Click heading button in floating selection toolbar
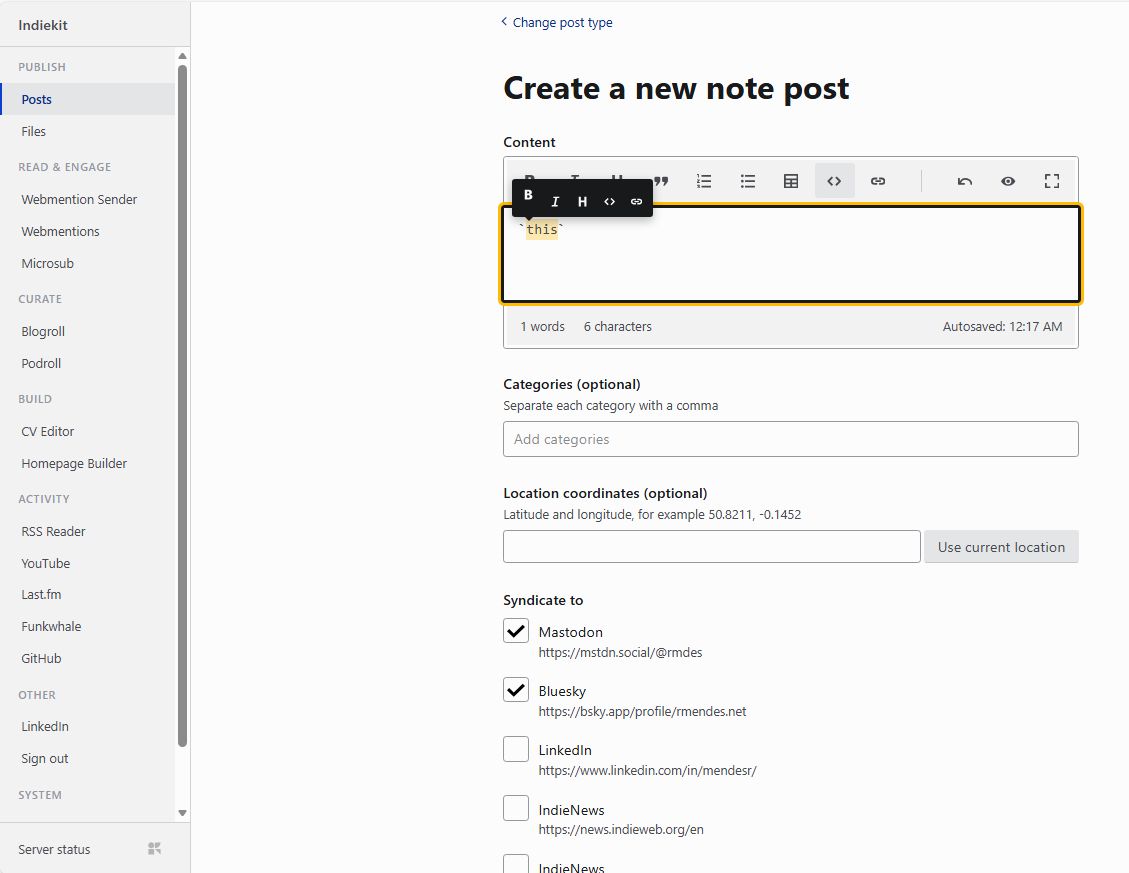Screen dimensions: 1129x873 click(x=582, y=202)
